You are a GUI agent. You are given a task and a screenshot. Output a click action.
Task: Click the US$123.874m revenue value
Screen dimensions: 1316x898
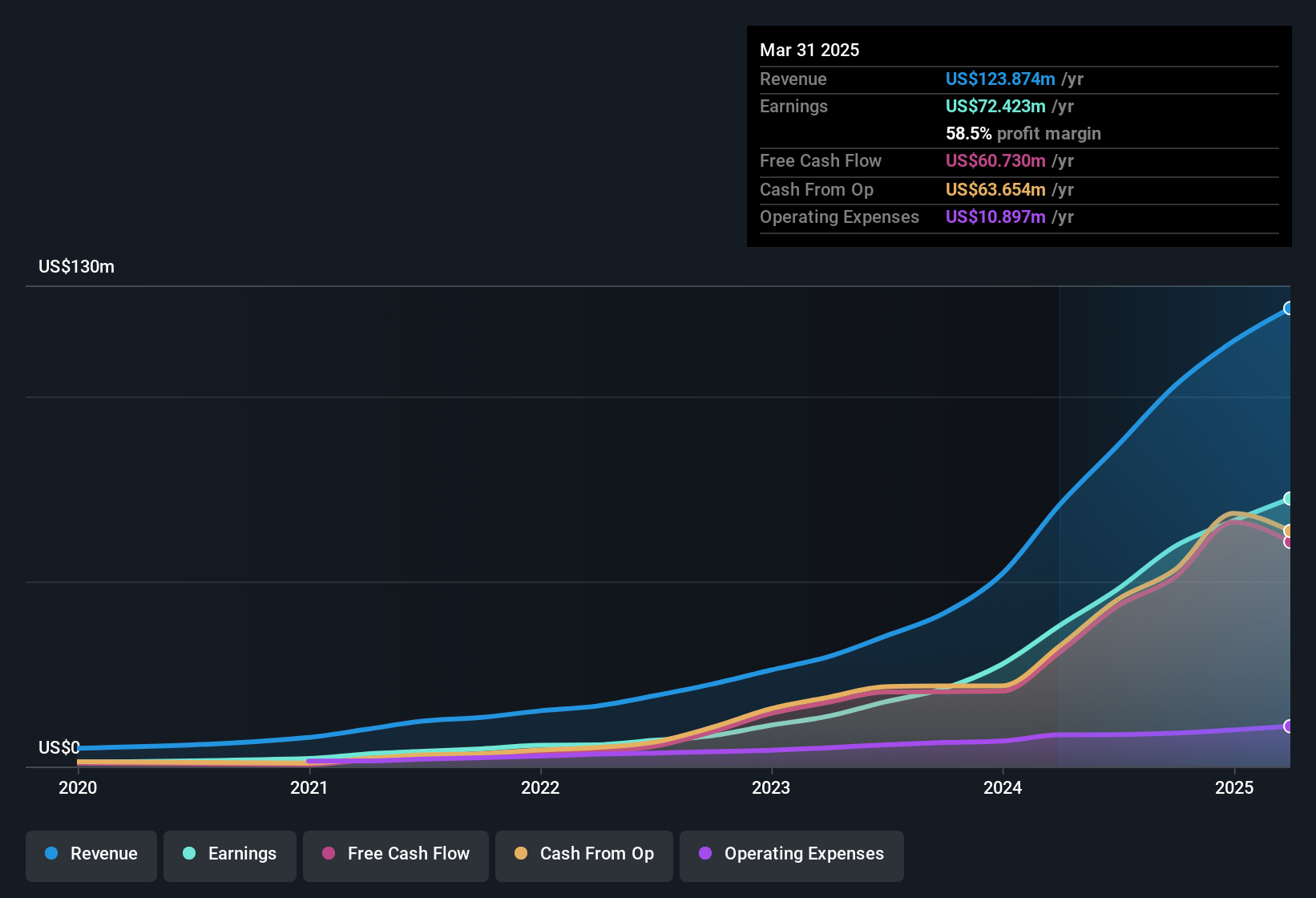click(1000, 79)
